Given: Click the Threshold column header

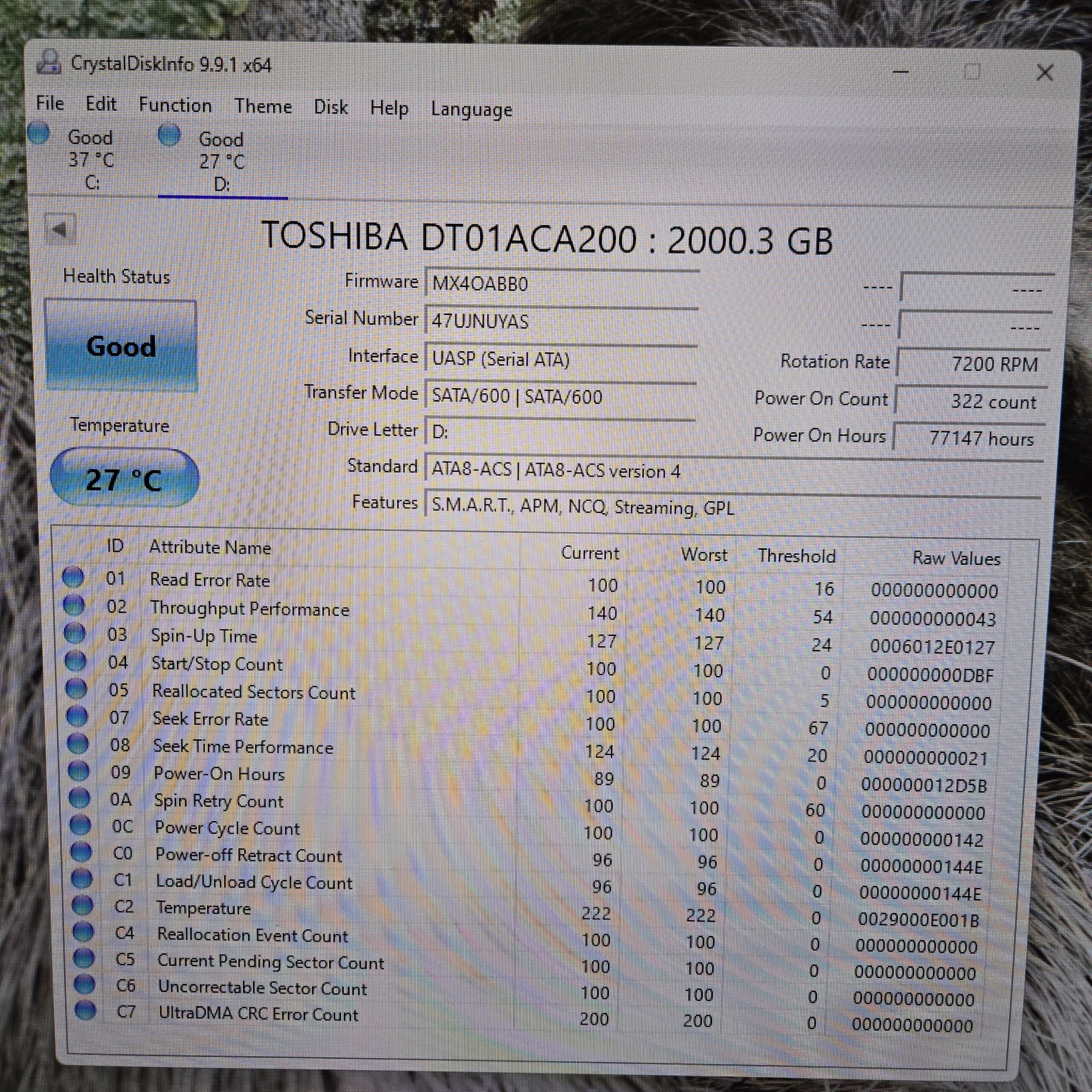Looking at the screenshot, I should 796,556.
